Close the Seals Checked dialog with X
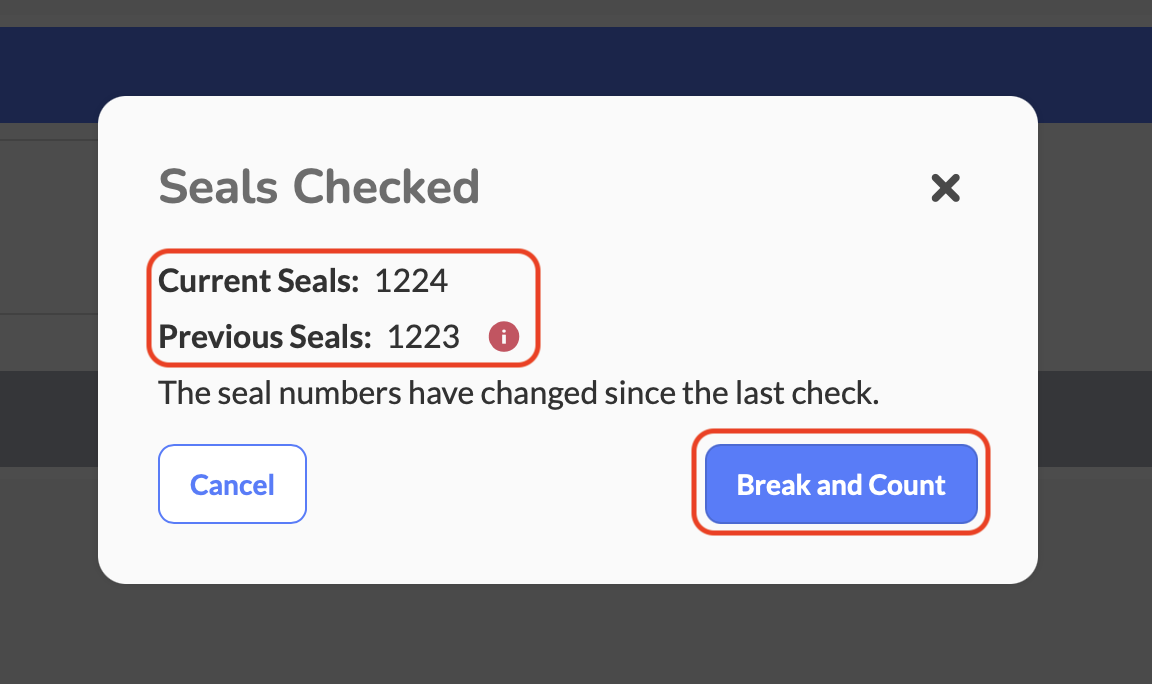This screenshot has height=684, width=1152. [945, 187]
